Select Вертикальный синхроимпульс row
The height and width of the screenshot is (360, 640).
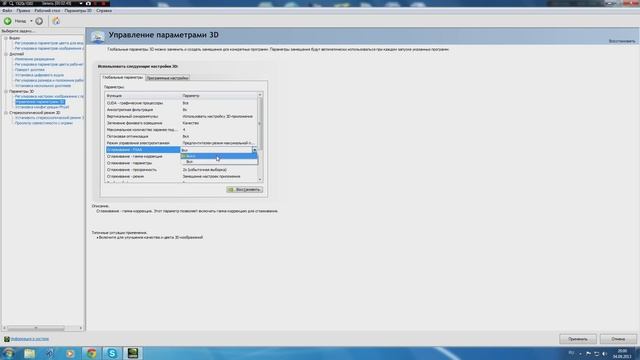pos(182,116)
